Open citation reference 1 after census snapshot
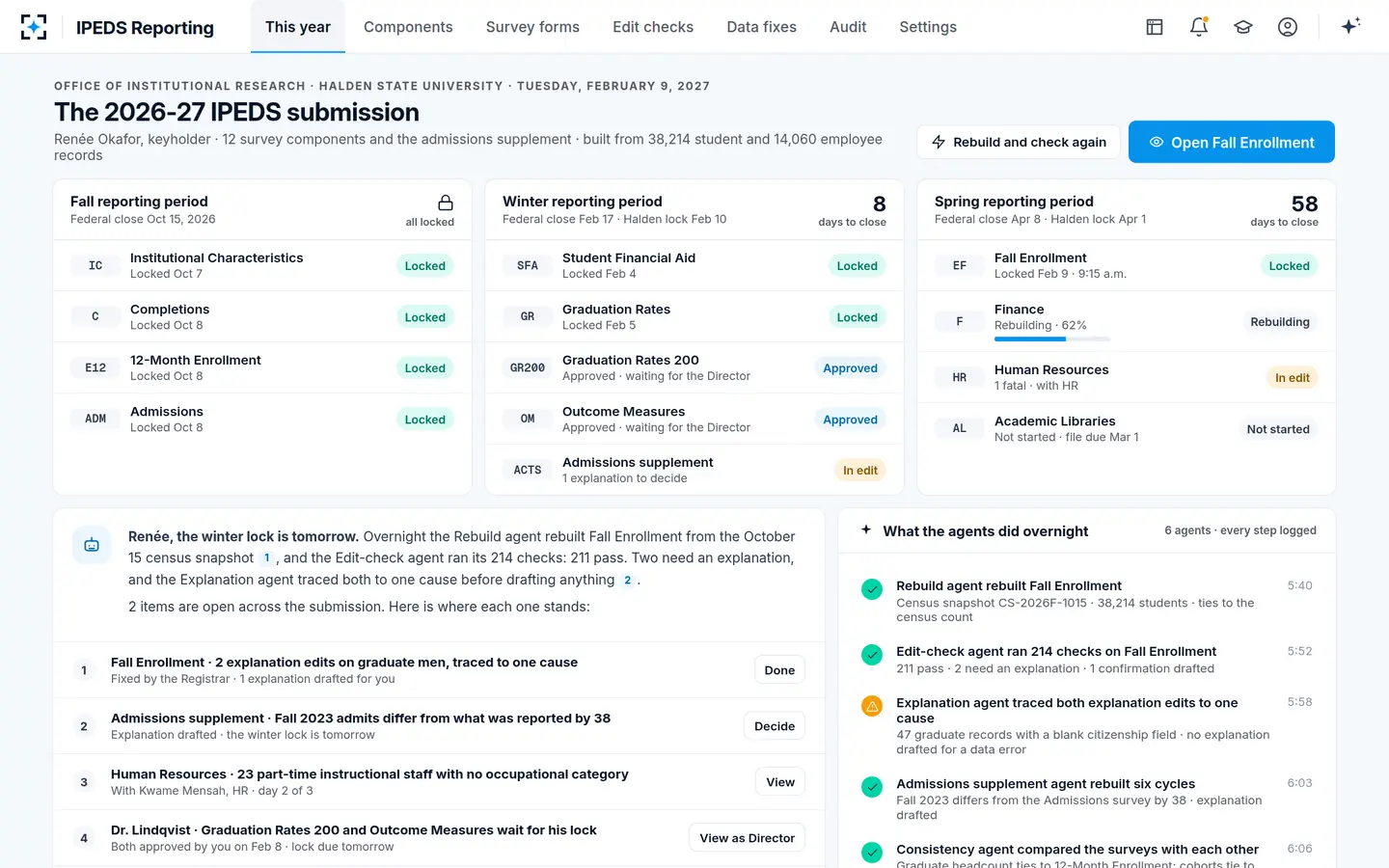 [267, 558]
